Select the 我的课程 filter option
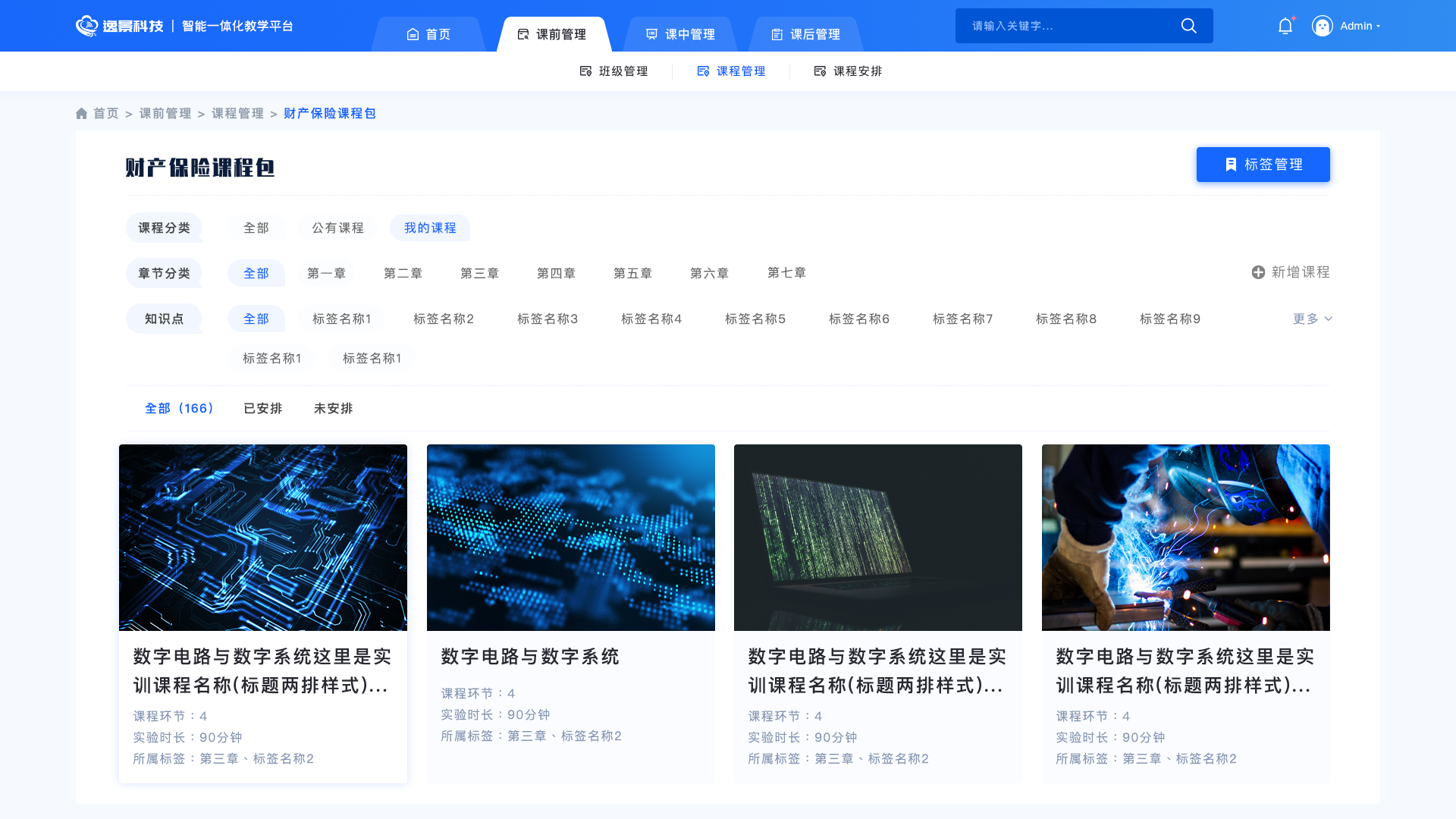The width and height of the screenshot is (1456, 819). coord(430,227)
